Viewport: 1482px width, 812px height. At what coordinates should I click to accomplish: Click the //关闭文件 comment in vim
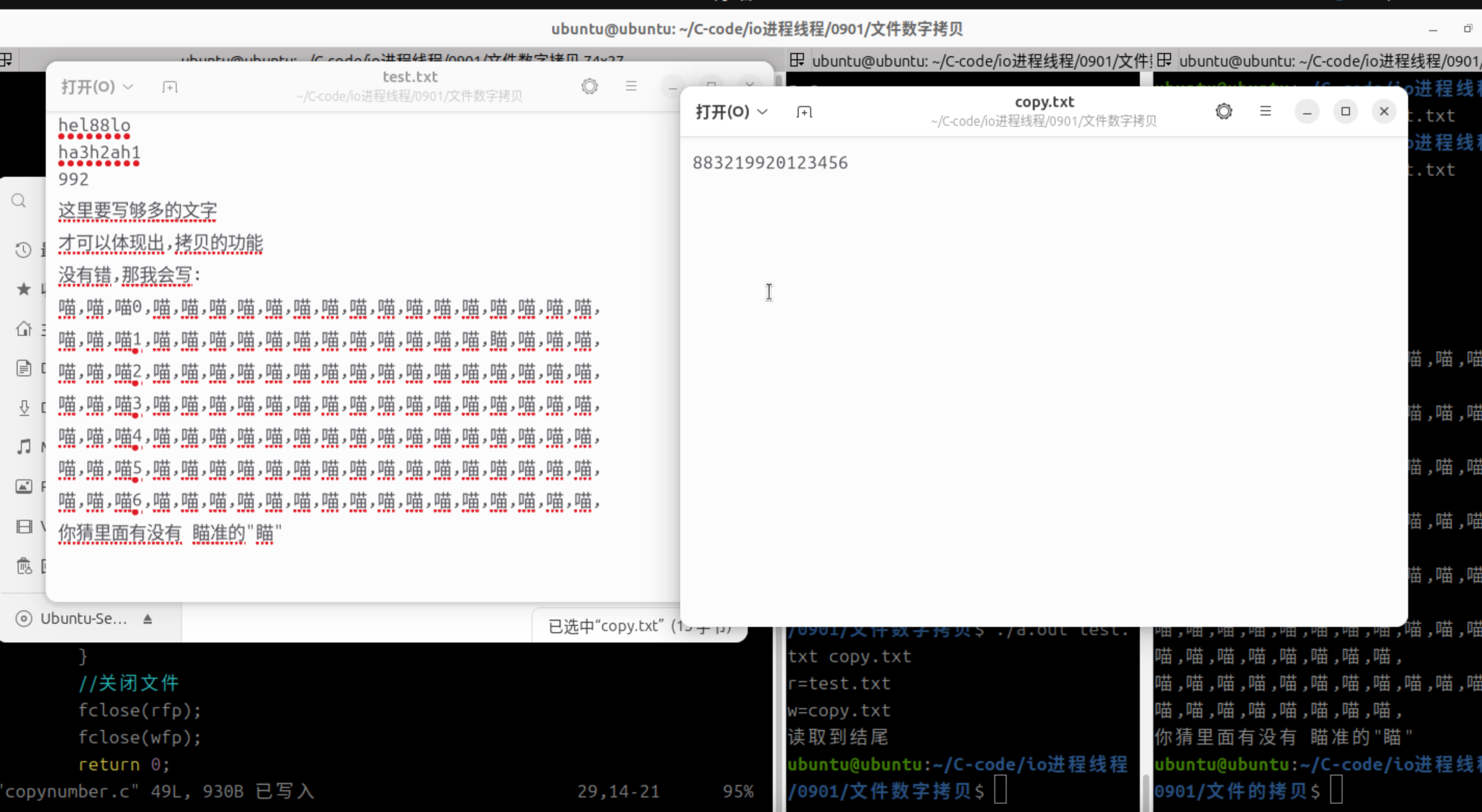pyautogui.click(x=129, y=683)
